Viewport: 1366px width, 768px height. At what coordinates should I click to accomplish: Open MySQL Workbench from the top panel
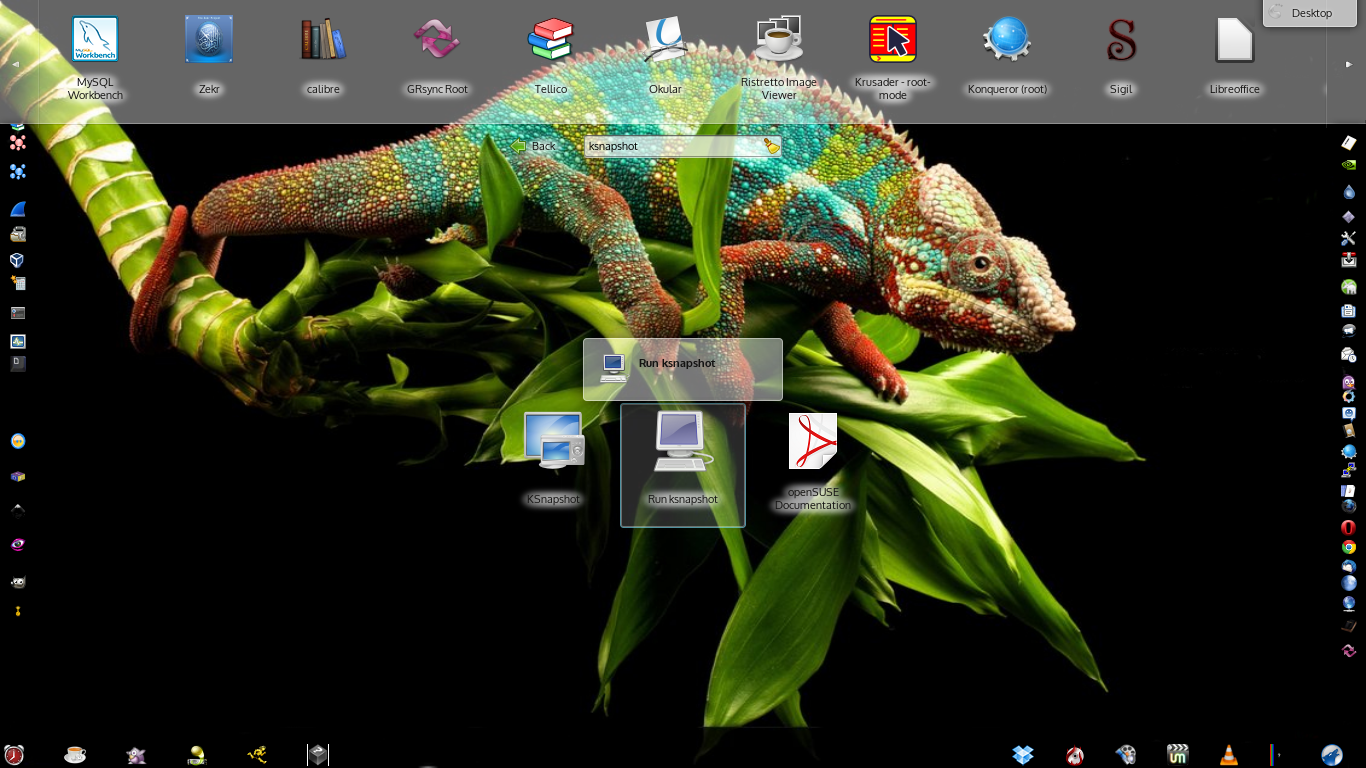pyautogui.click(x=95, y=40)
